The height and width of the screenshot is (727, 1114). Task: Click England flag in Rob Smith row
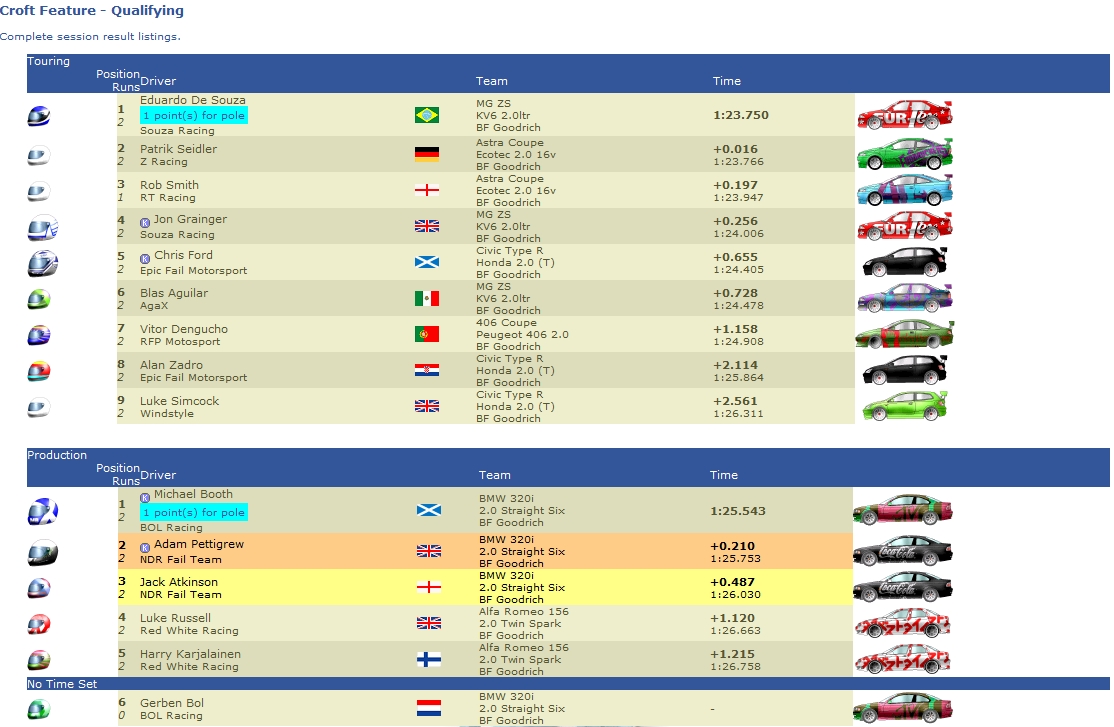[x=427, y=190]
